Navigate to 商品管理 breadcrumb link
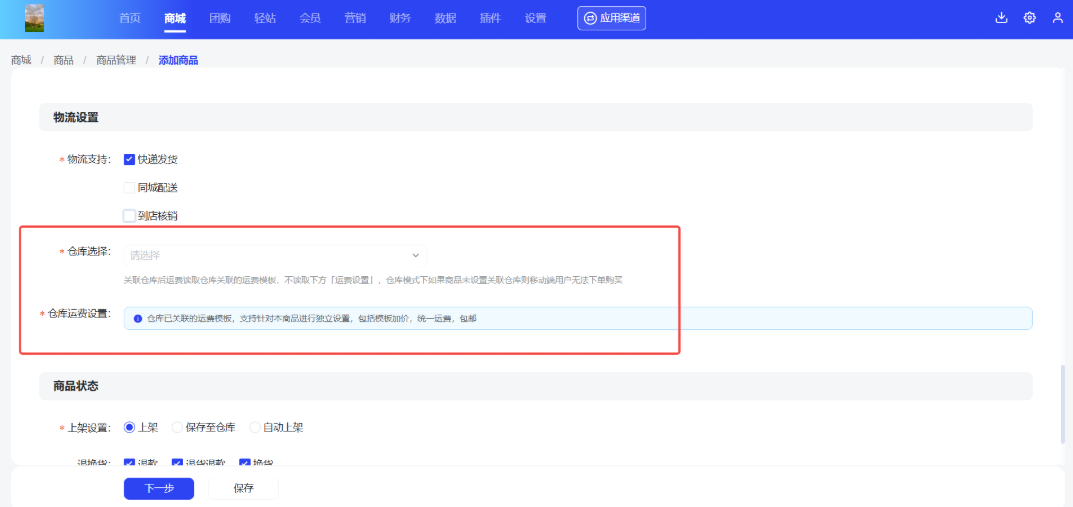Viewport: 1073px width, 507px height. (116, 60)
